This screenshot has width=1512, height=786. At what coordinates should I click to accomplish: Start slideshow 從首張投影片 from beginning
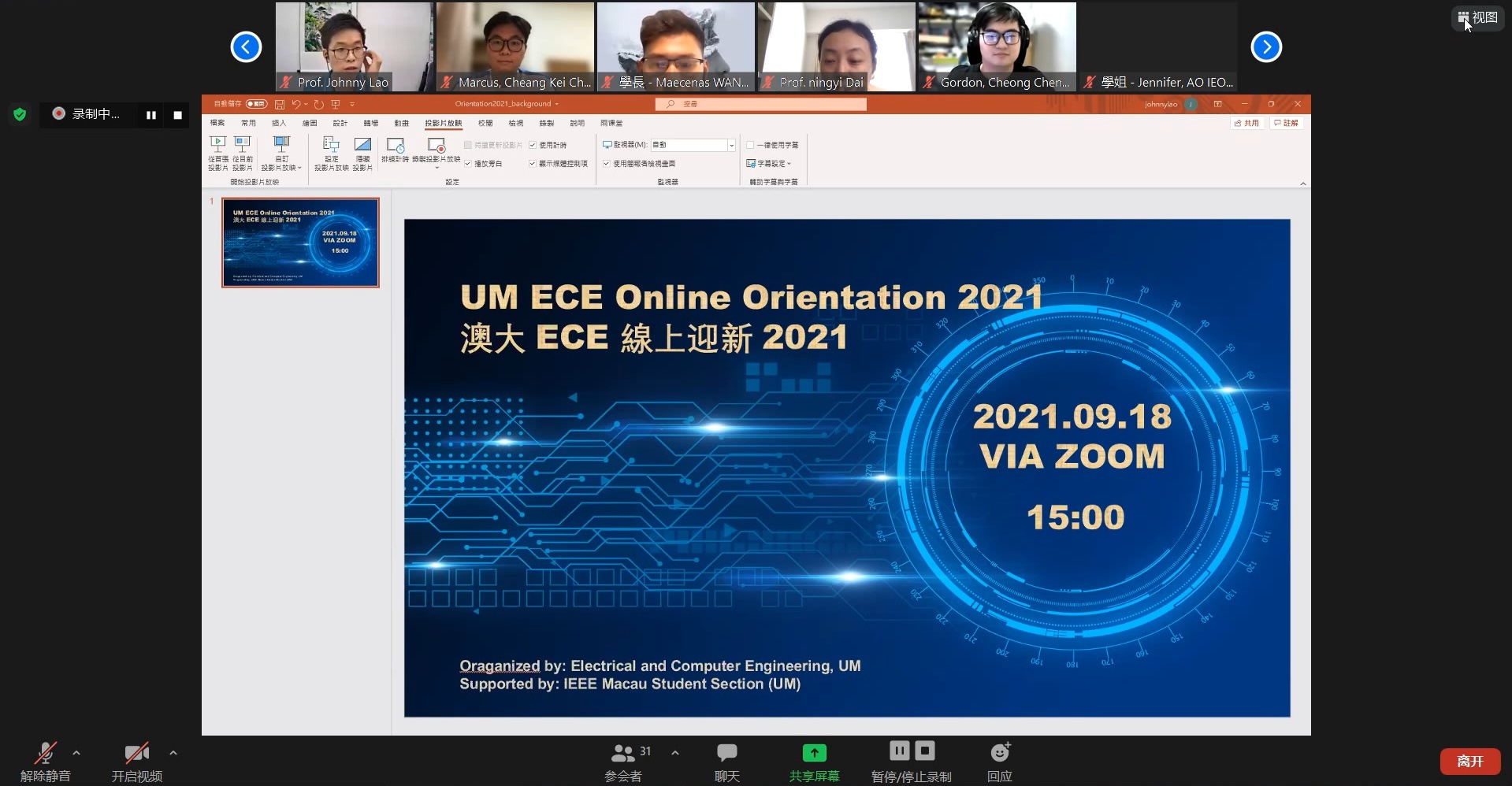click(218, 153)
